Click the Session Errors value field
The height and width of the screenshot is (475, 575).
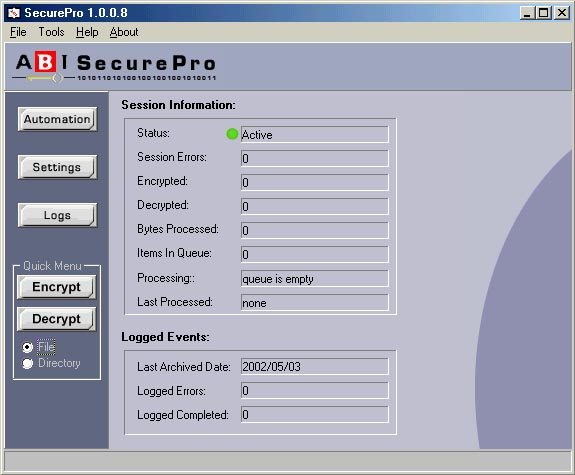pyautogui.click(x=315, y=158)
